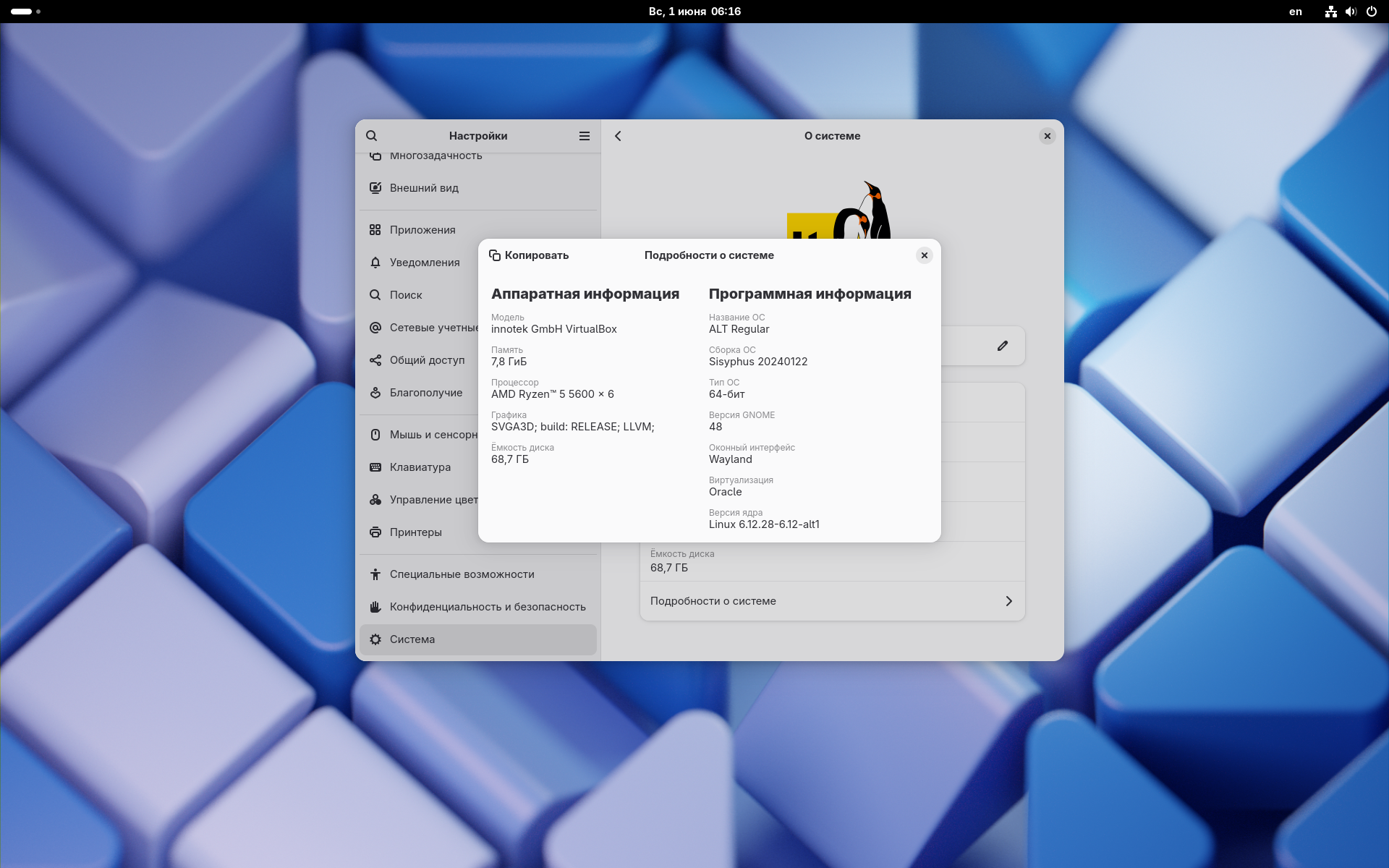The width and height of the screenshot is (1389, 868).
Task: Open the clock calendar in the top bar
Action: (x=694, y=12)
